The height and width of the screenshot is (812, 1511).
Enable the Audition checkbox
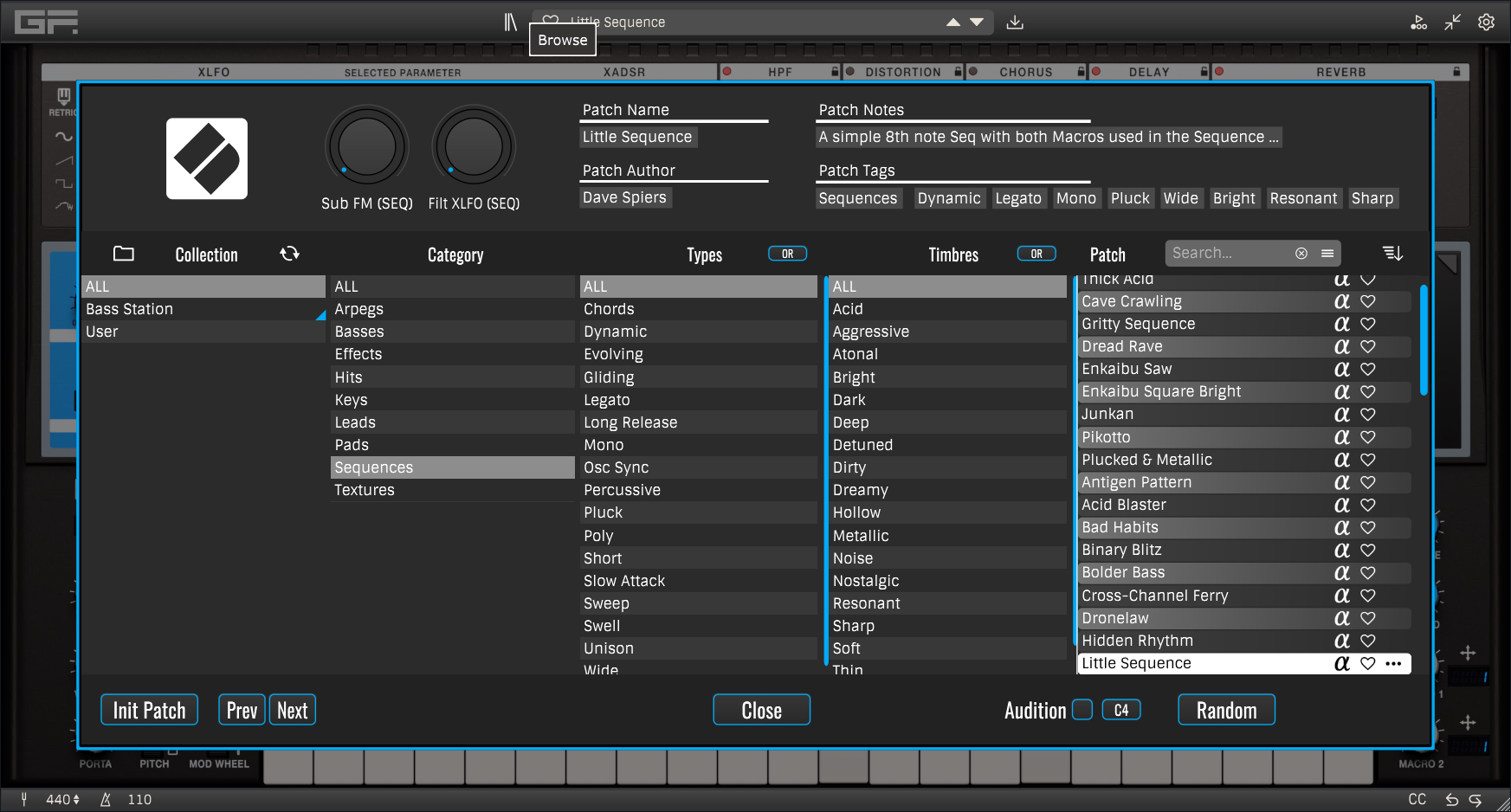(1082, 710)
